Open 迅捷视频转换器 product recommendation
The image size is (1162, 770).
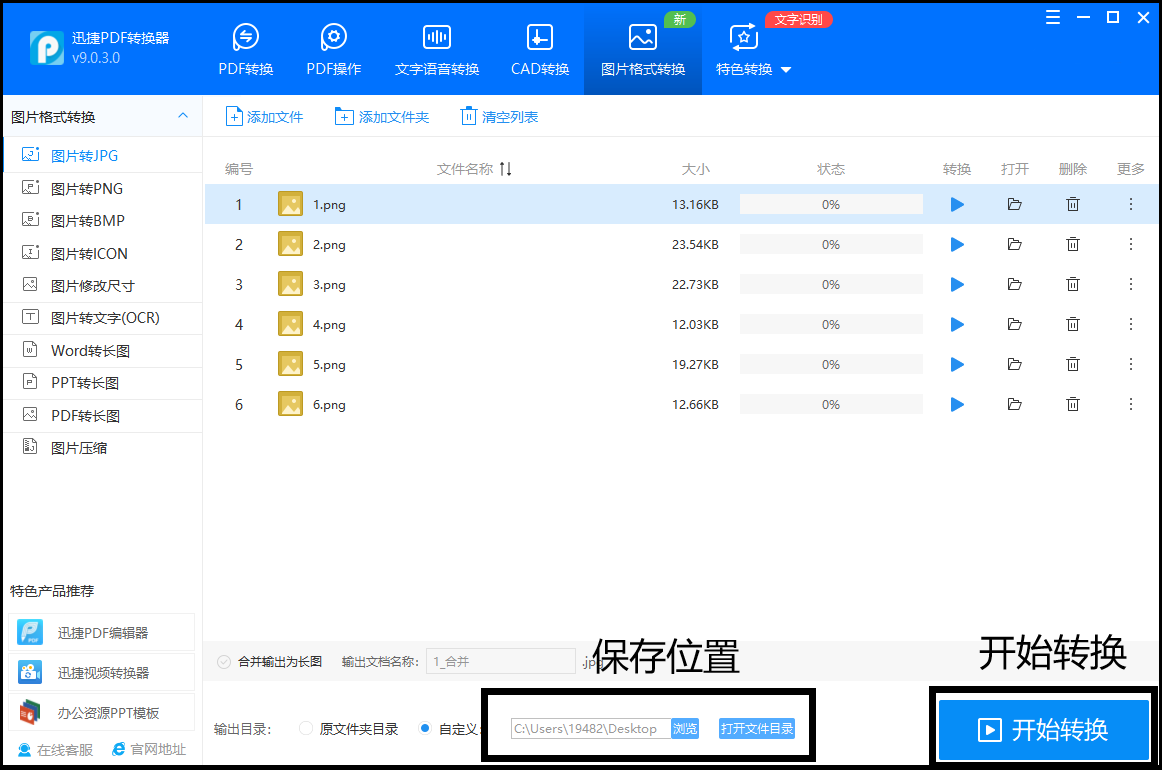pos(102,673)
